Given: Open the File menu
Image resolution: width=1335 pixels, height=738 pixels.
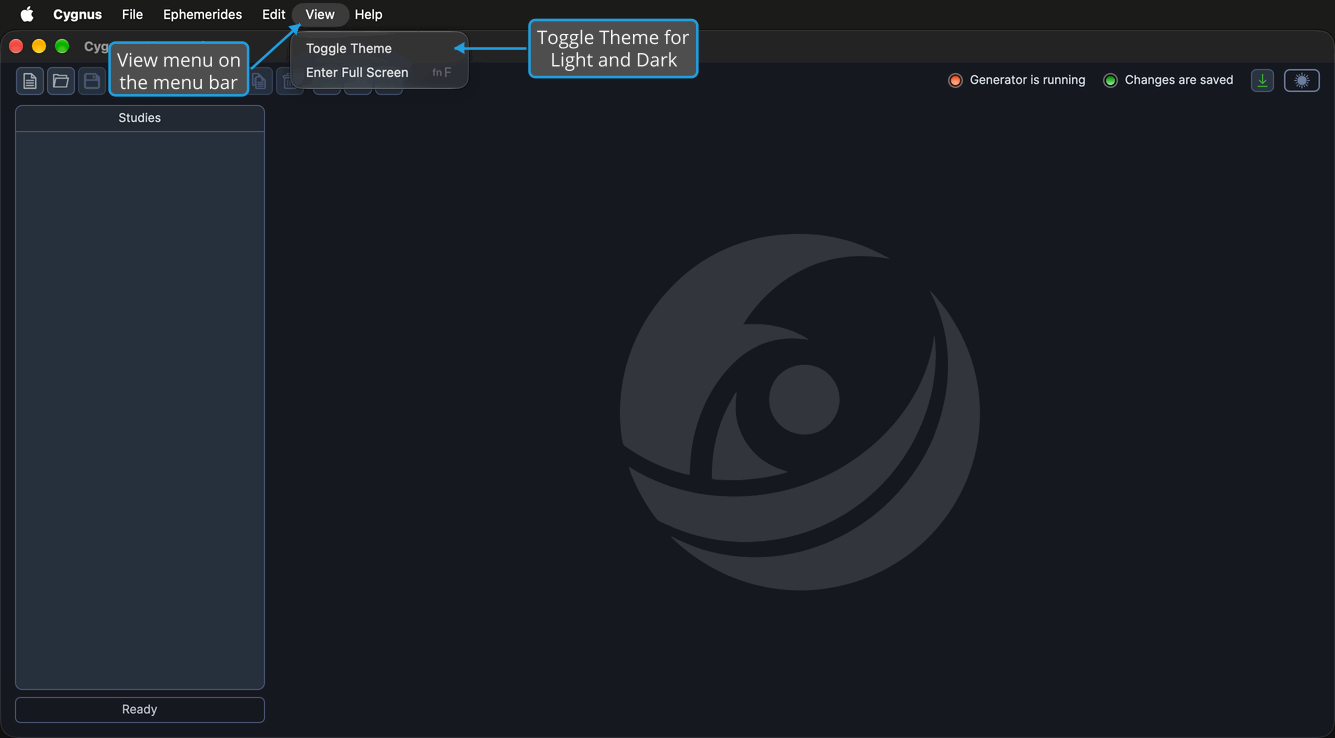Looking at the screenshot, I should pos(132,14).
